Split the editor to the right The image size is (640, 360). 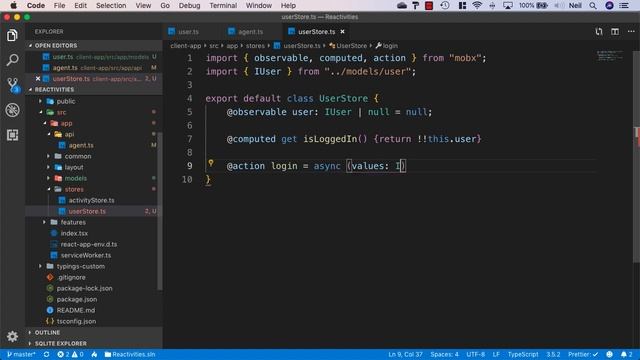[615, 31]
